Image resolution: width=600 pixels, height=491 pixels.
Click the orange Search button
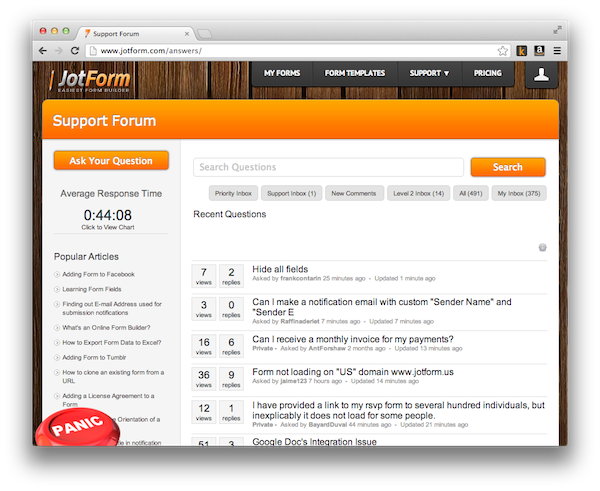tap(508, 167)
